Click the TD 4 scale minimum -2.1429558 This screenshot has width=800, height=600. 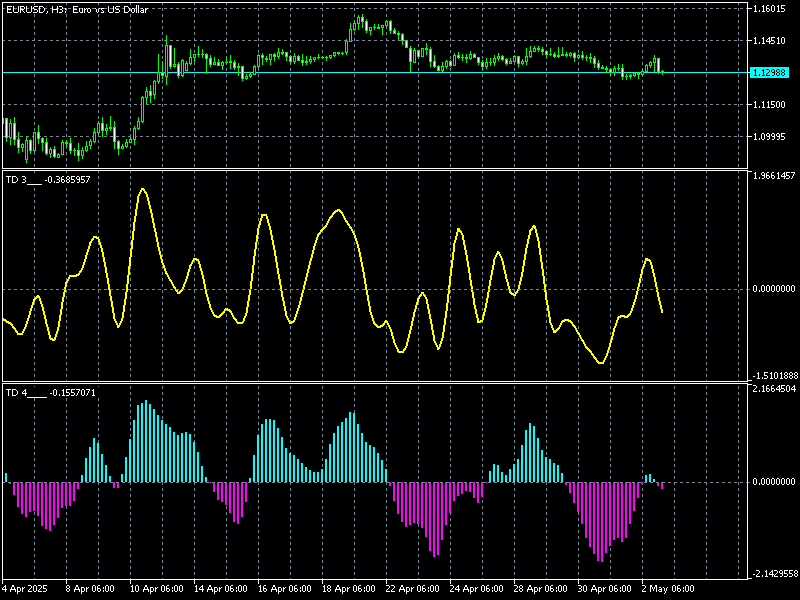tap(774, 573)
